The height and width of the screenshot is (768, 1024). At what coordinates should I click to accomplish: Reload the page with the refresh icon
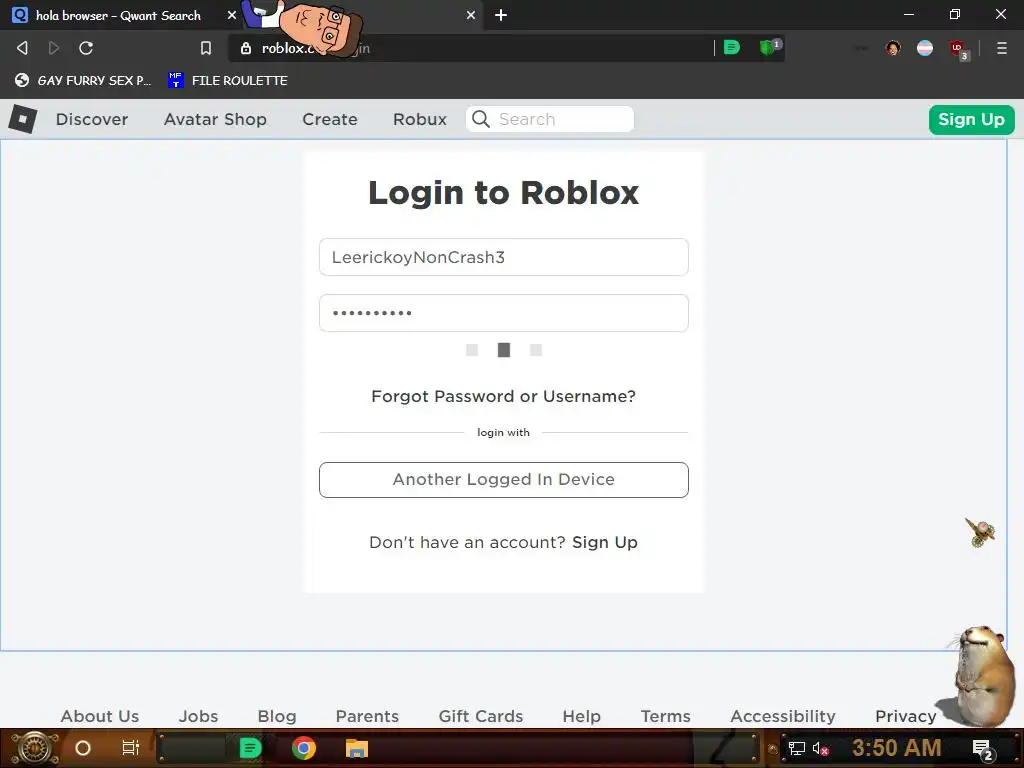pyautogui.click(x=86, y=48)
